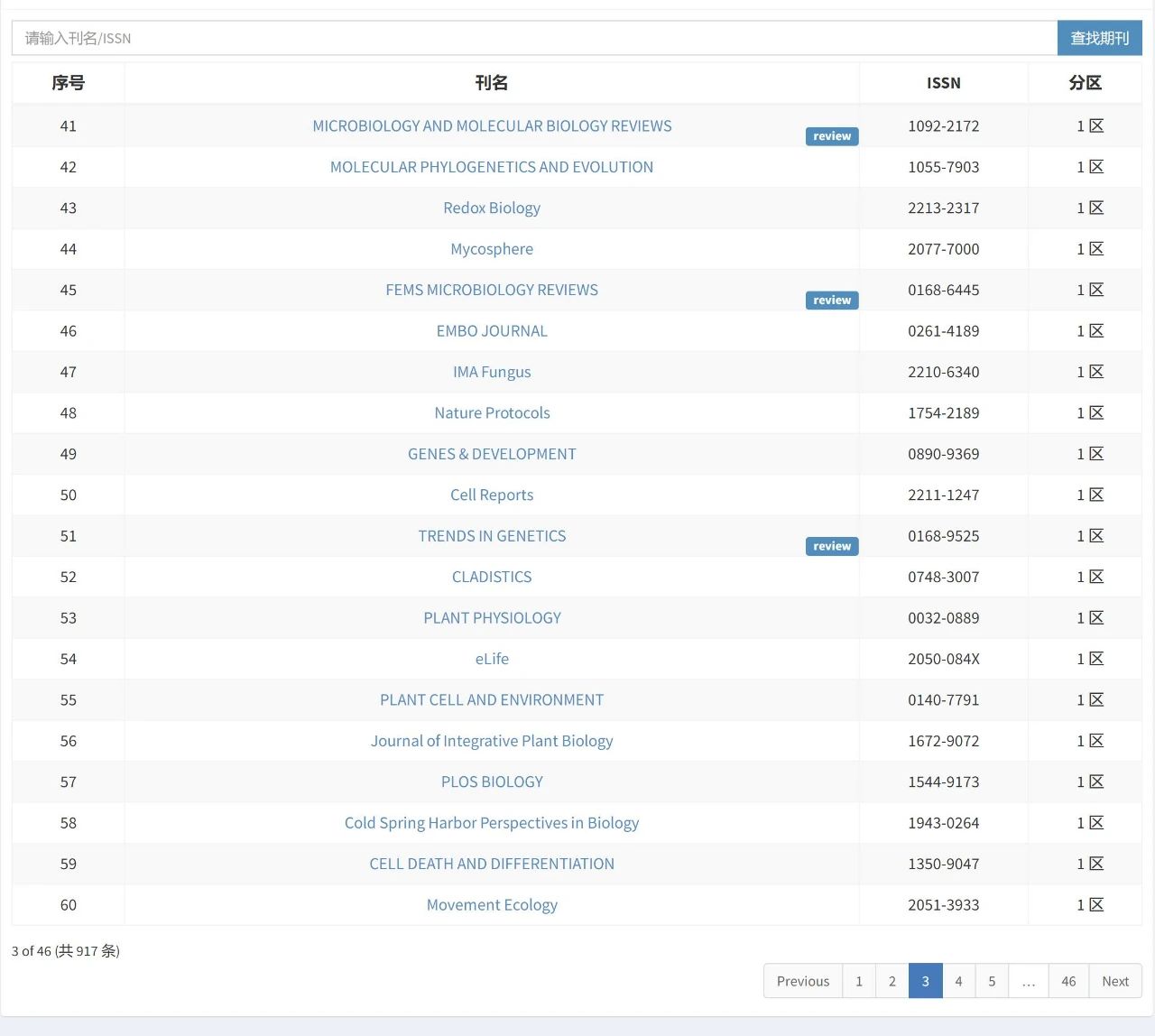This screenshot has width=1155, height=1036.
Task: Click the 查找期刊 search button
Action: tap(1099, 38)
